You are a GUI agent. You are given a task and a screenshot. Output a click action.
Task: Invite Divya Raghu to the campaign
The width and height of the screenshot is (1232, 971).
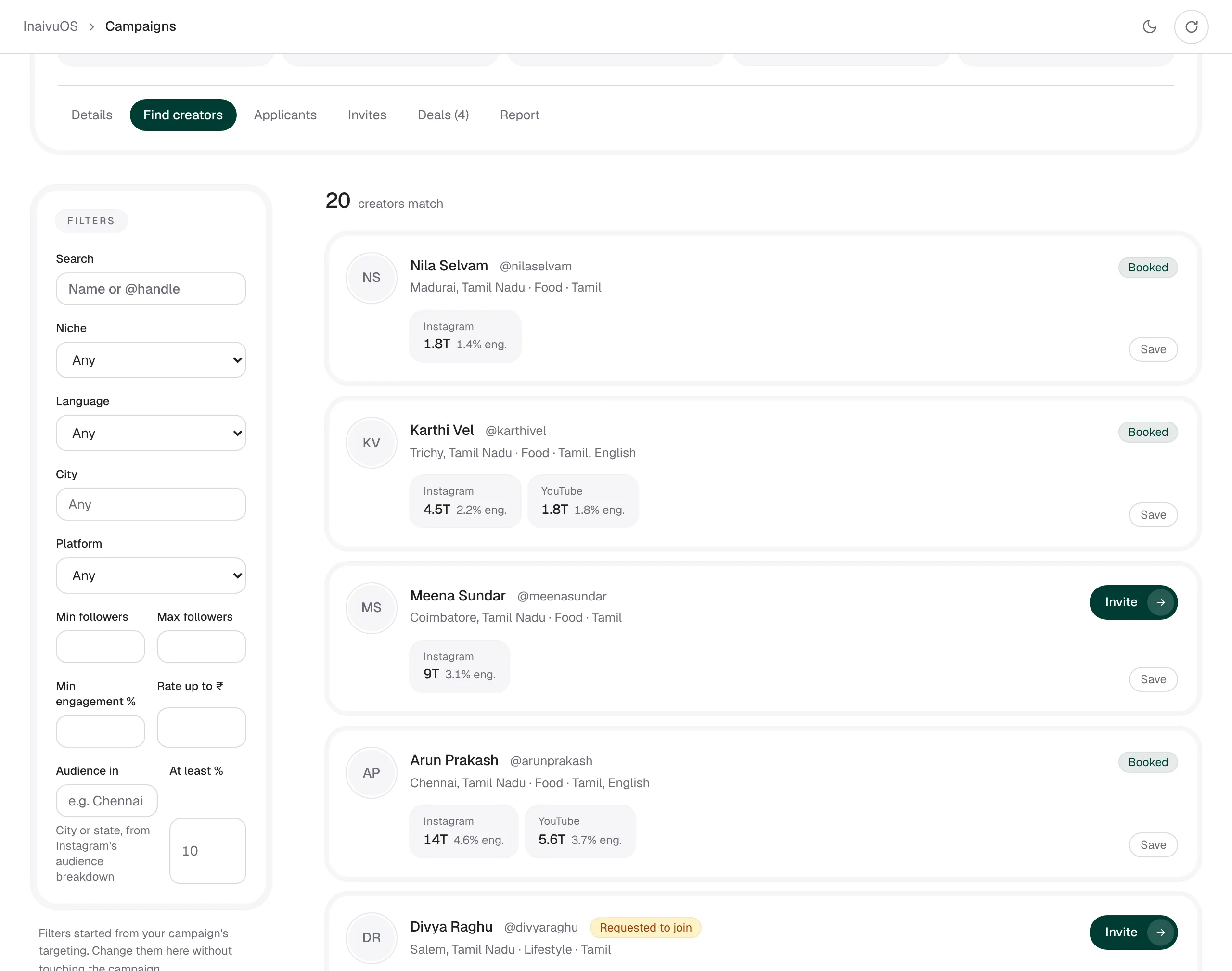(1133, 933)
